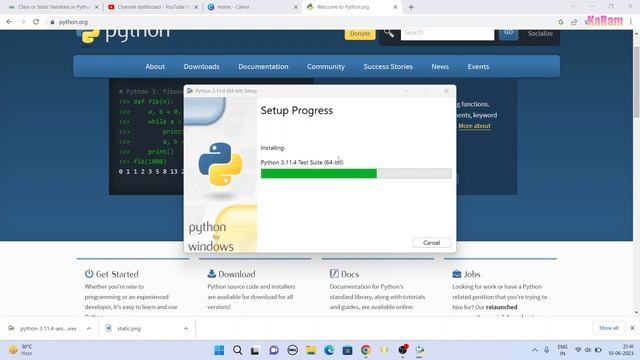
Task: Cancel the Python setup installation
Action: (x=431, y=242)
